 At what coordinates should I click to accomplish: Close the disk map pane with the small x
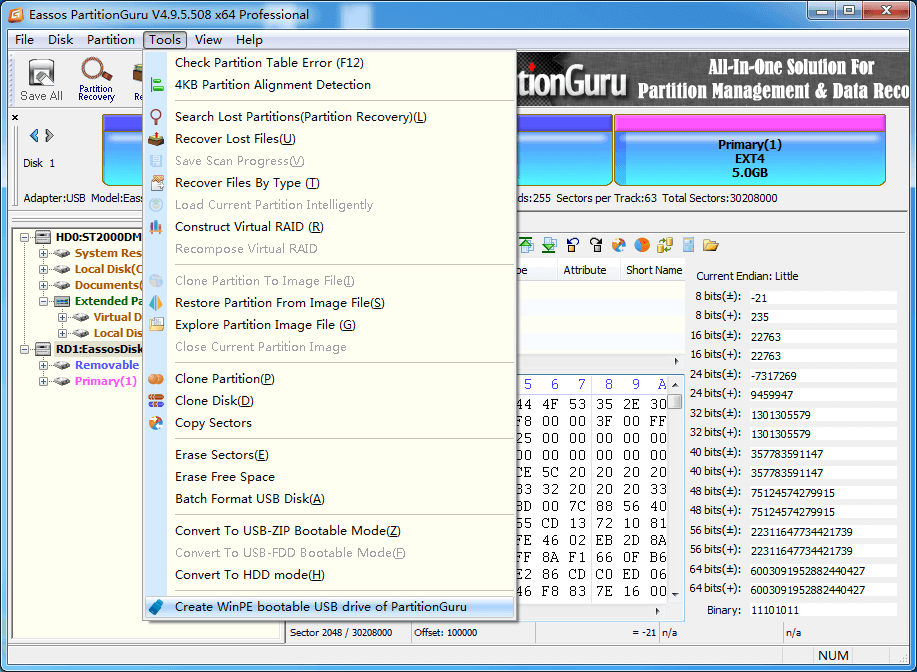(15, 118)
